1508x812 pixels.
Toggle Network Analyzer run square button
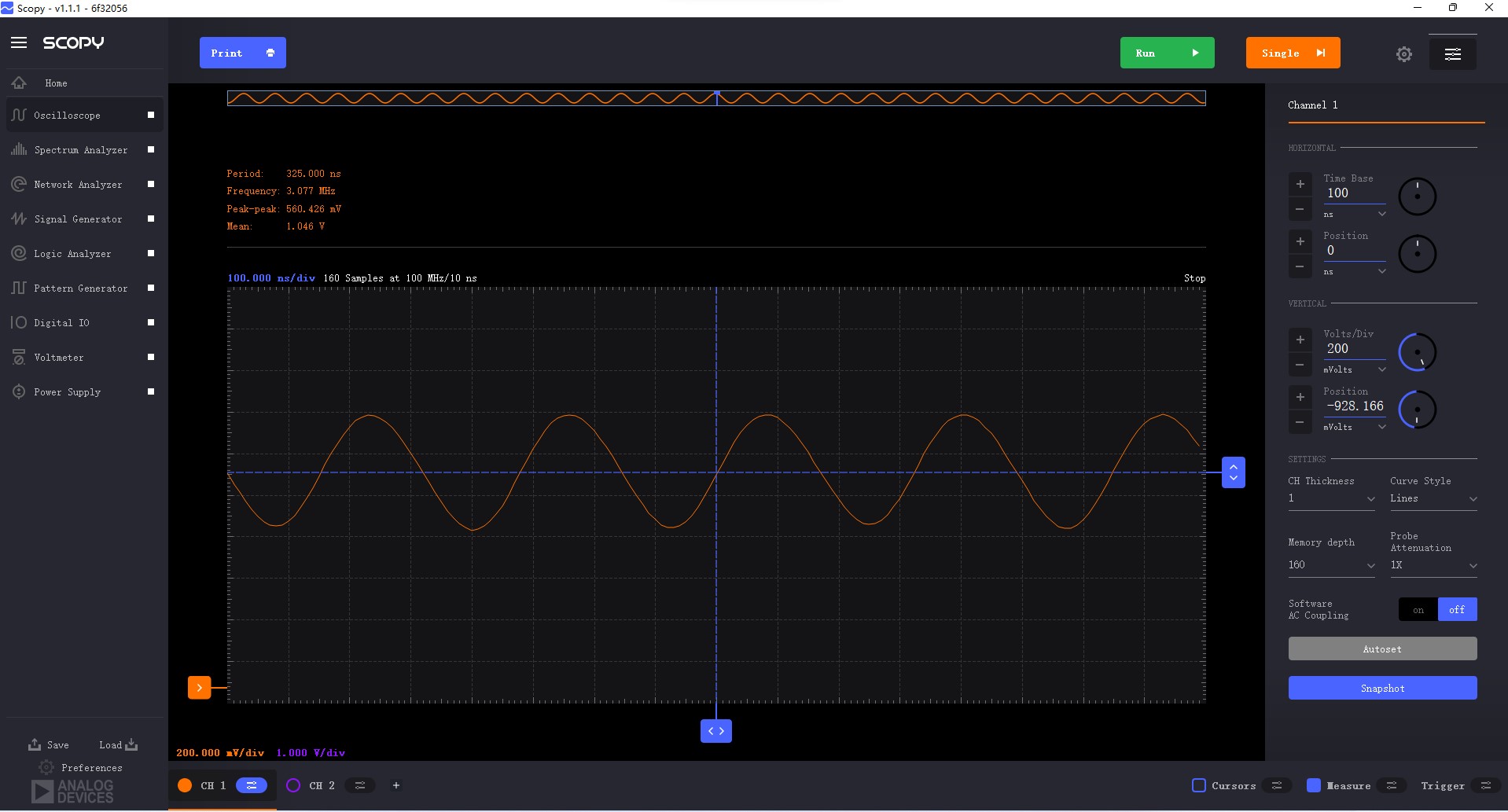click(x=151, y=184)
